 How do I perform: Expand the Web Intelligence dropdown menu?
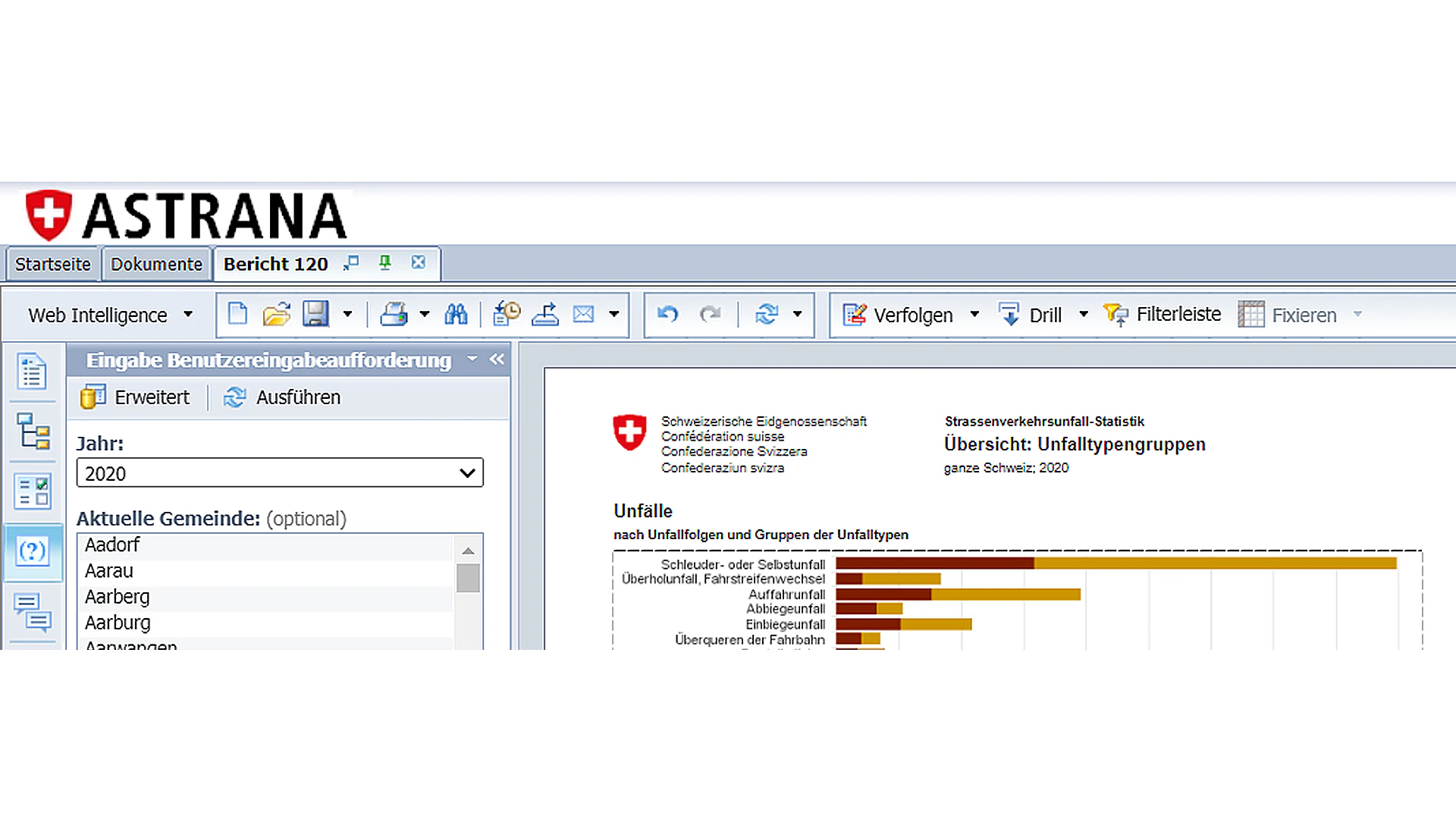tap(188, 315)
